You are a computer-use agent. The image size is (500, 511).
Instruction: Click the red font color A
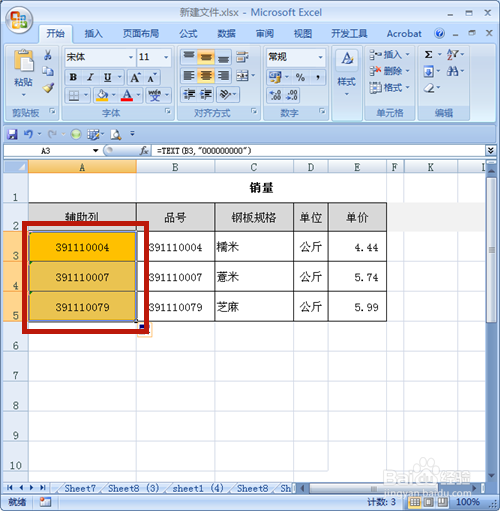coord(127,96)
